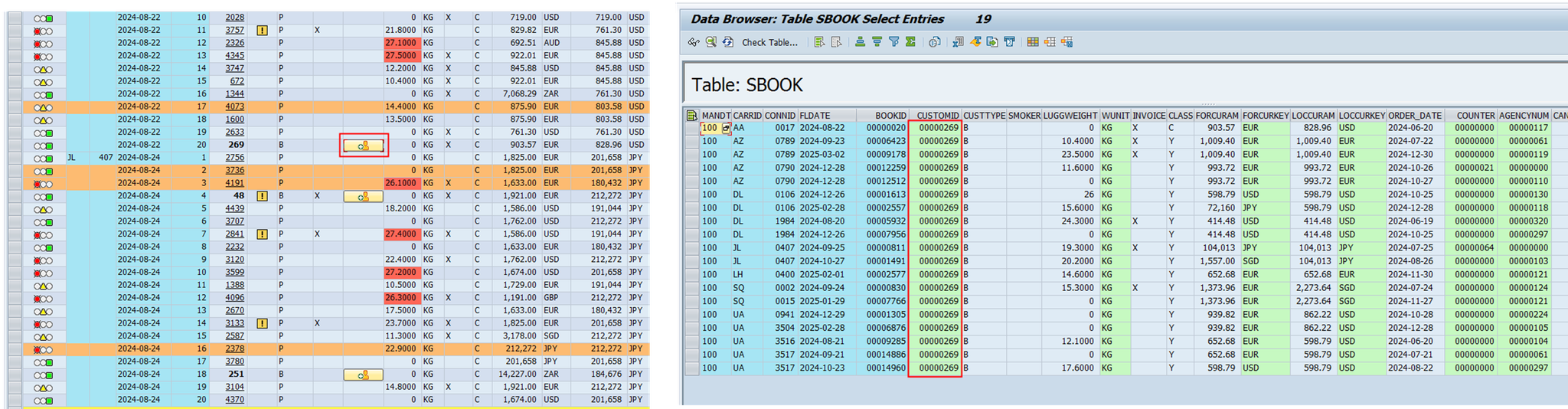Click the red traffic light in customer 2326 row

coord(37,44)
